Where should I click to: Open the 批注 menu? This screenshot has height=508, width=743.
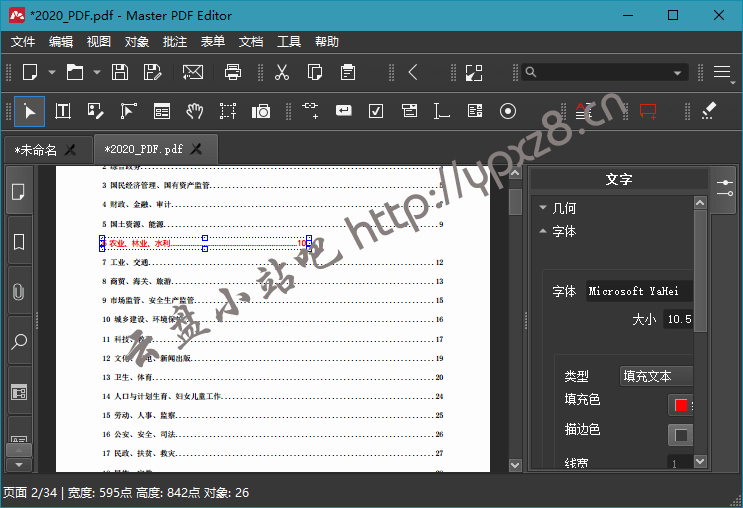coord(174,42)
